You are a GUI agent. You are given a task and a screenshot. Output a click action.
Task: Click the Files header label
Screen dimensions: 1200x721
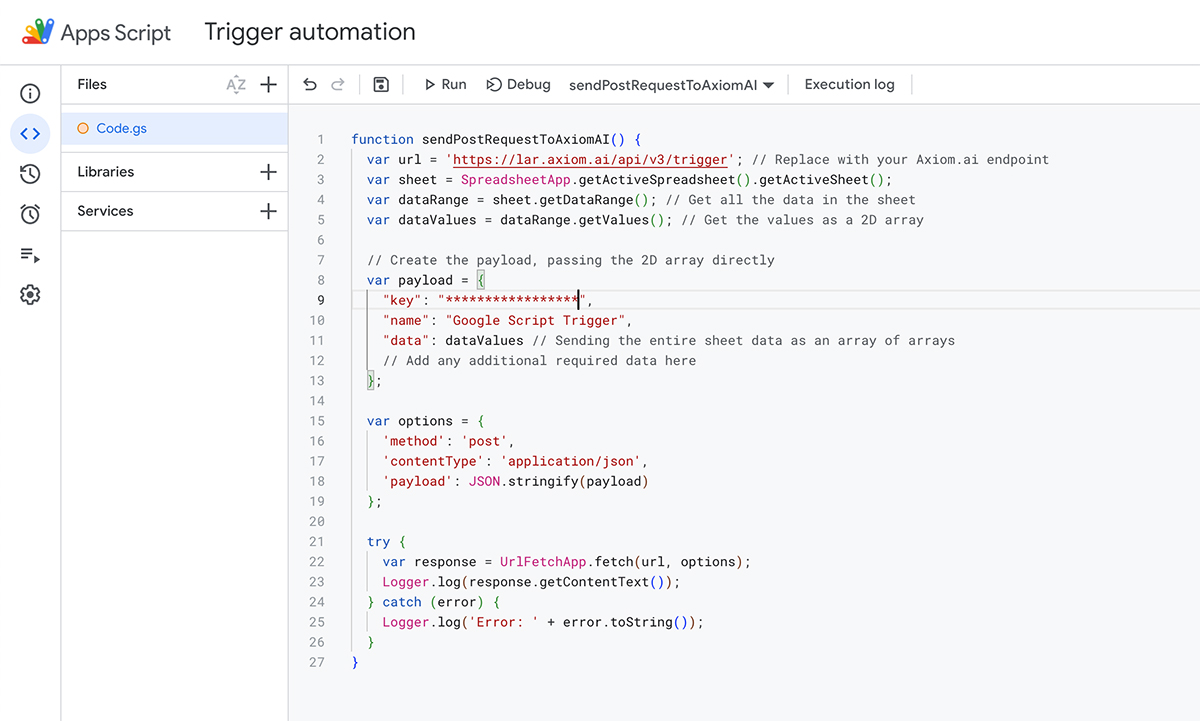(x=92, y=85)
